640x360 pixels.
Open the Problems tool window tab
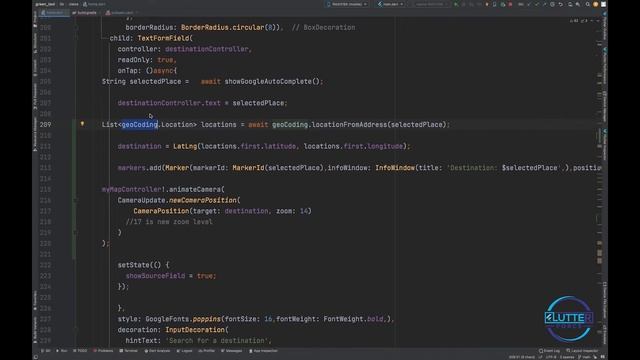(103, 351)
